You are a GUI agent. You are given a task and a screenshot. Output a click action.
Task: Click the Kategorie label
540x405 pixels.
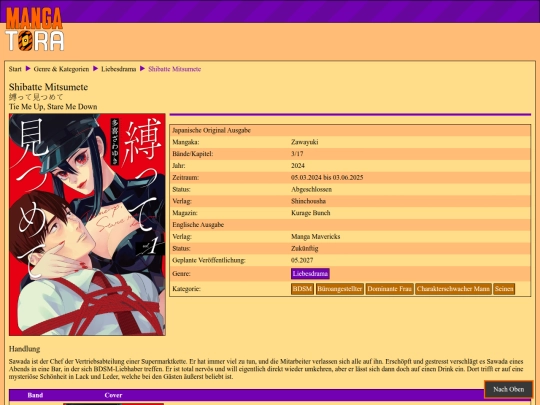186,289
